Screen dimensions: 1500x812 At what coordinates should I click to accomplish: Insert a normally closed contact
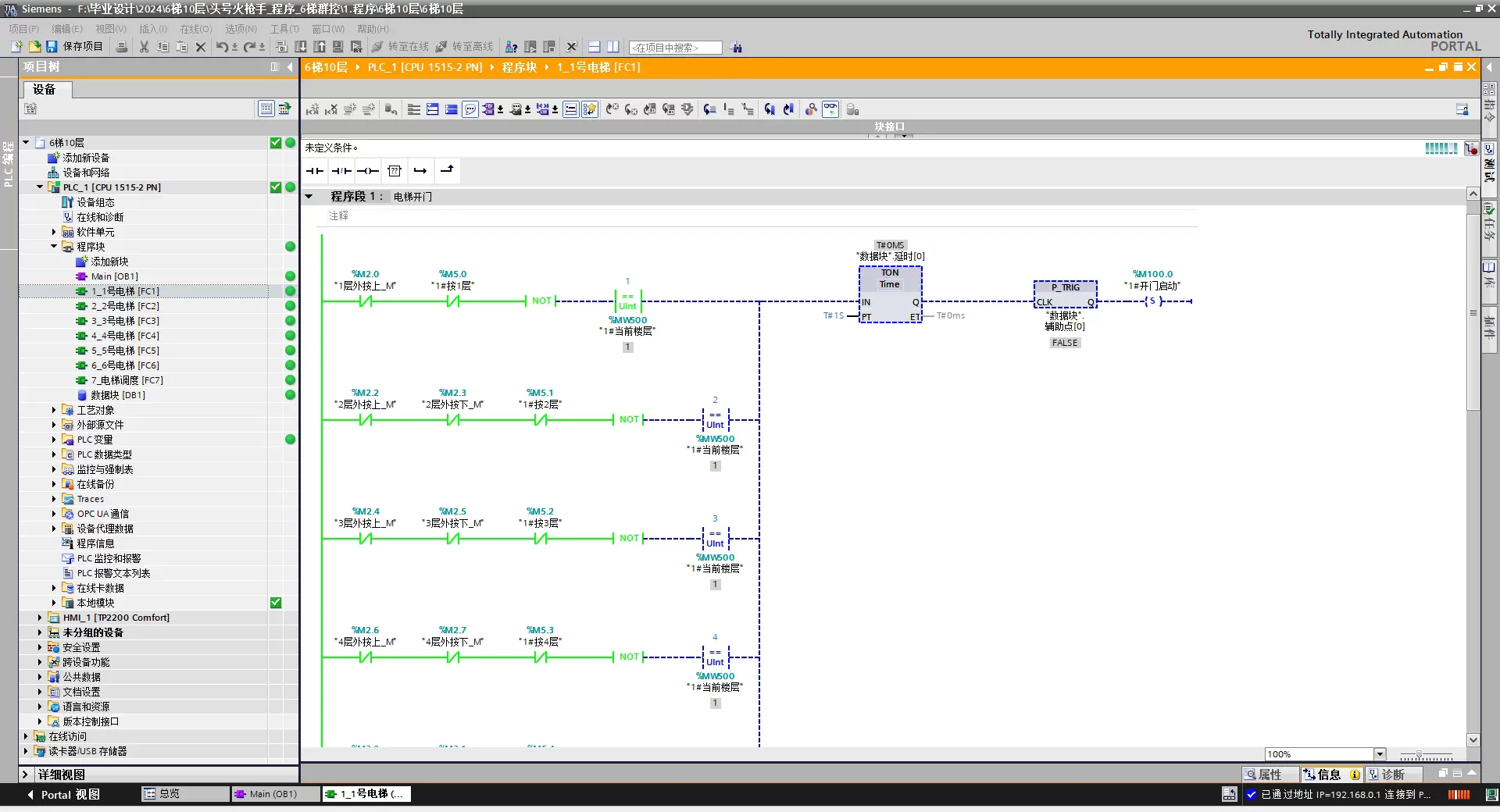pos(341,171)
